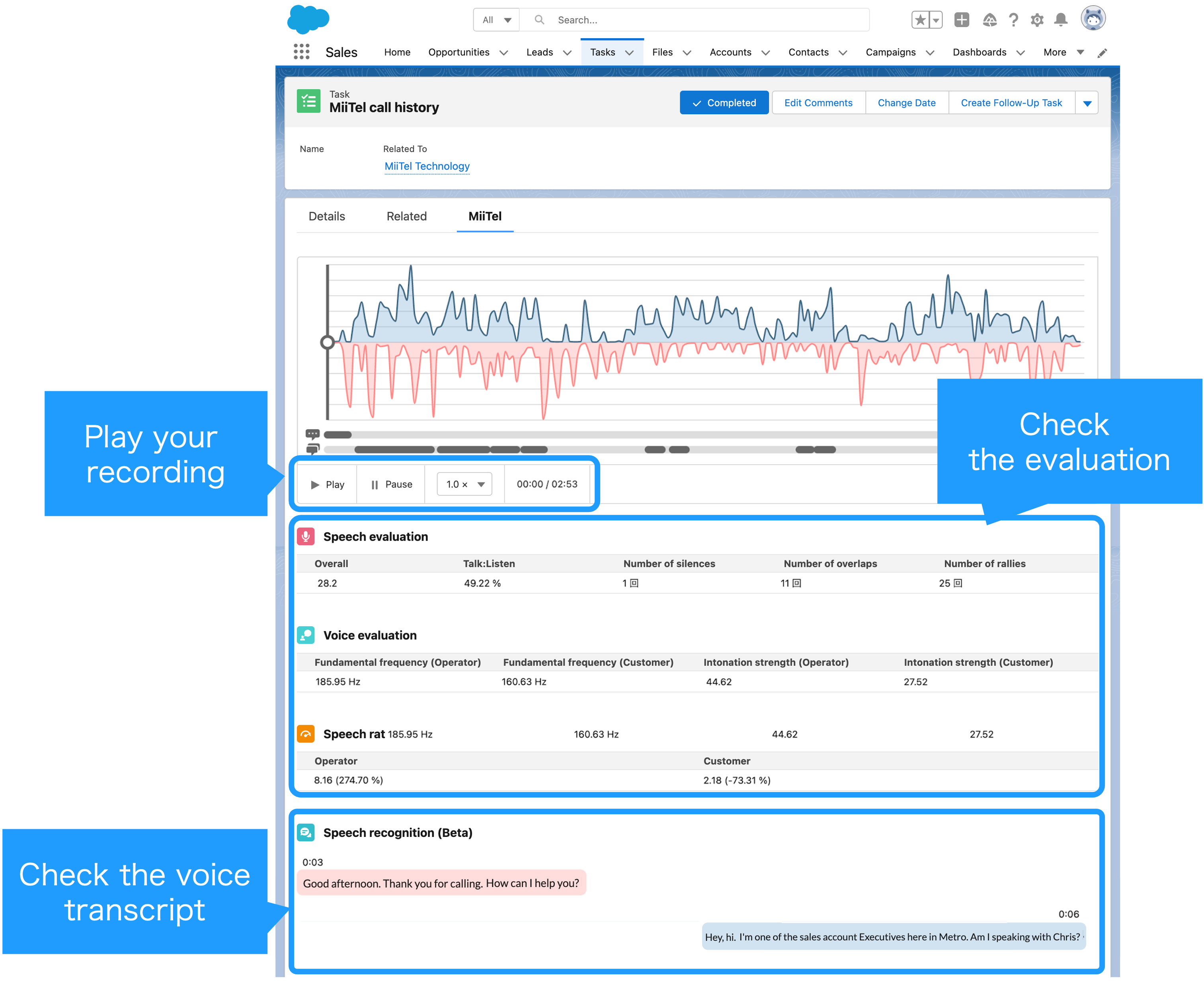Click the Speech evaluation microphone icon
This screenshot has width=1204, height=987.
(x=306, y=536)
